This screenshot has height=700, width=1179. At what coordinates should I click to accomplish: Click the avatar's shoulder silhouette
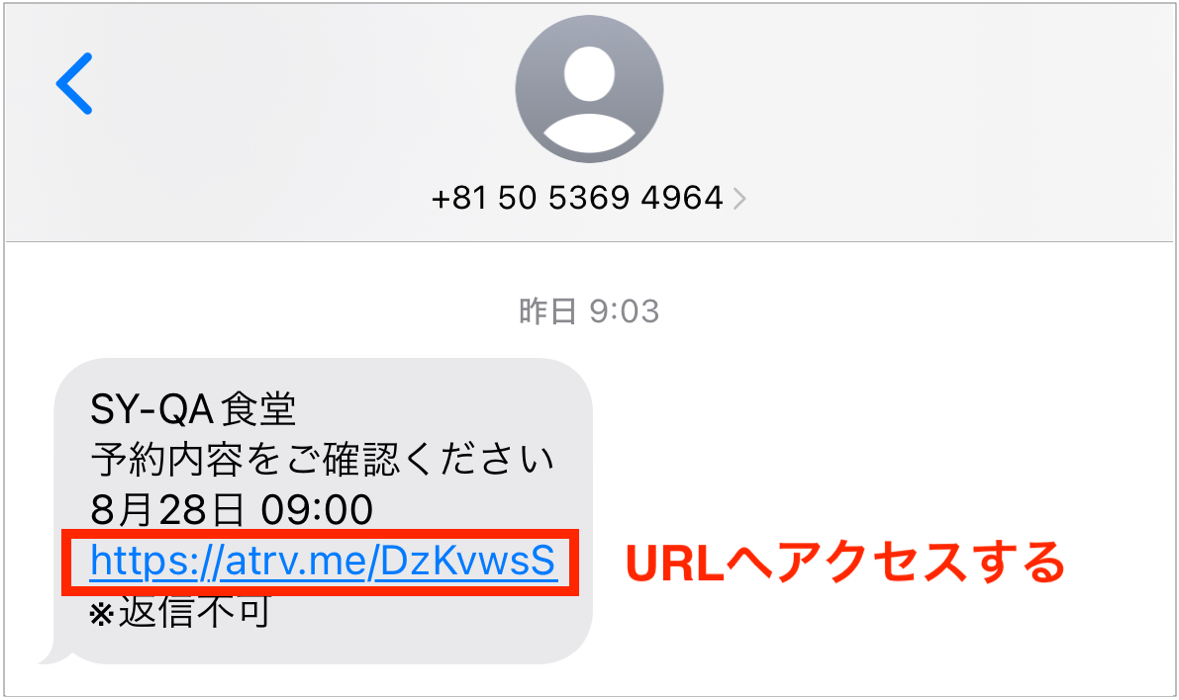click(590, 132)
